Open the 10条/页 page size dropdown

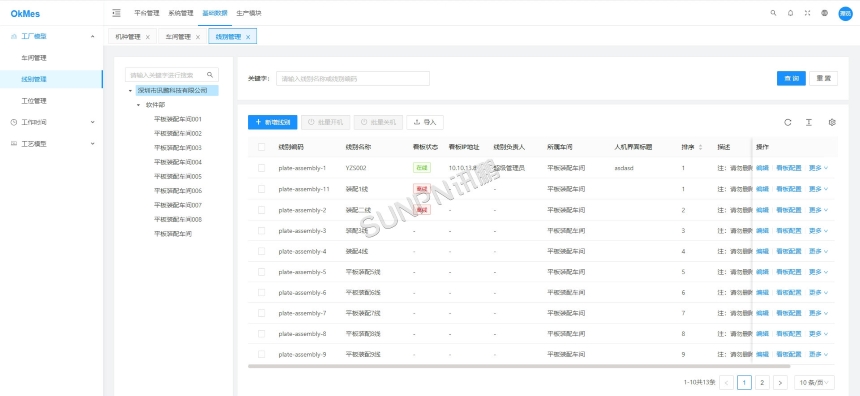click(814, 382)
